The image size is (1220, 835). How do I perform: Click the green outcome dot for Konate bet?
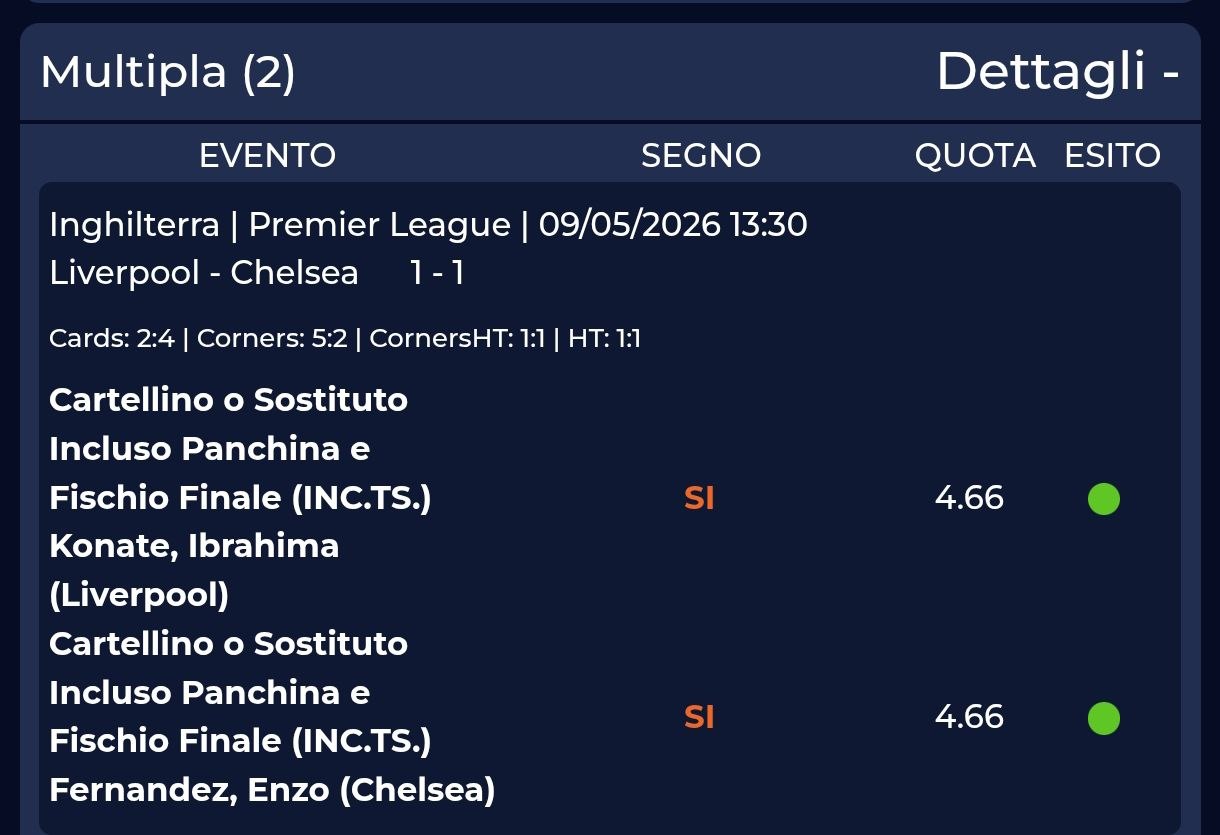pos(1103,498)
